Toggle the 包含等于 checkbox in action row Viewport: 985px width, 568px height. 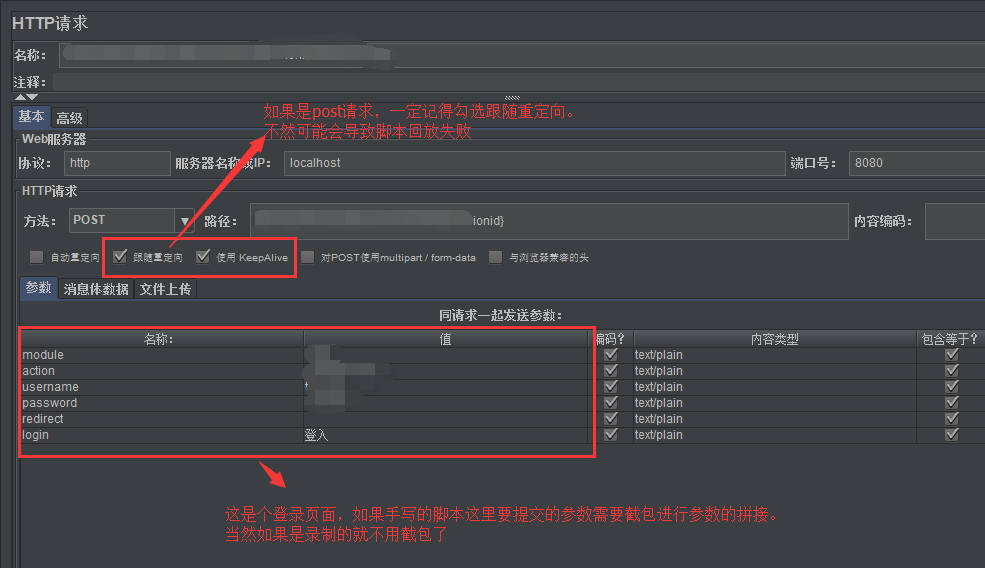[x=952, y=371]
